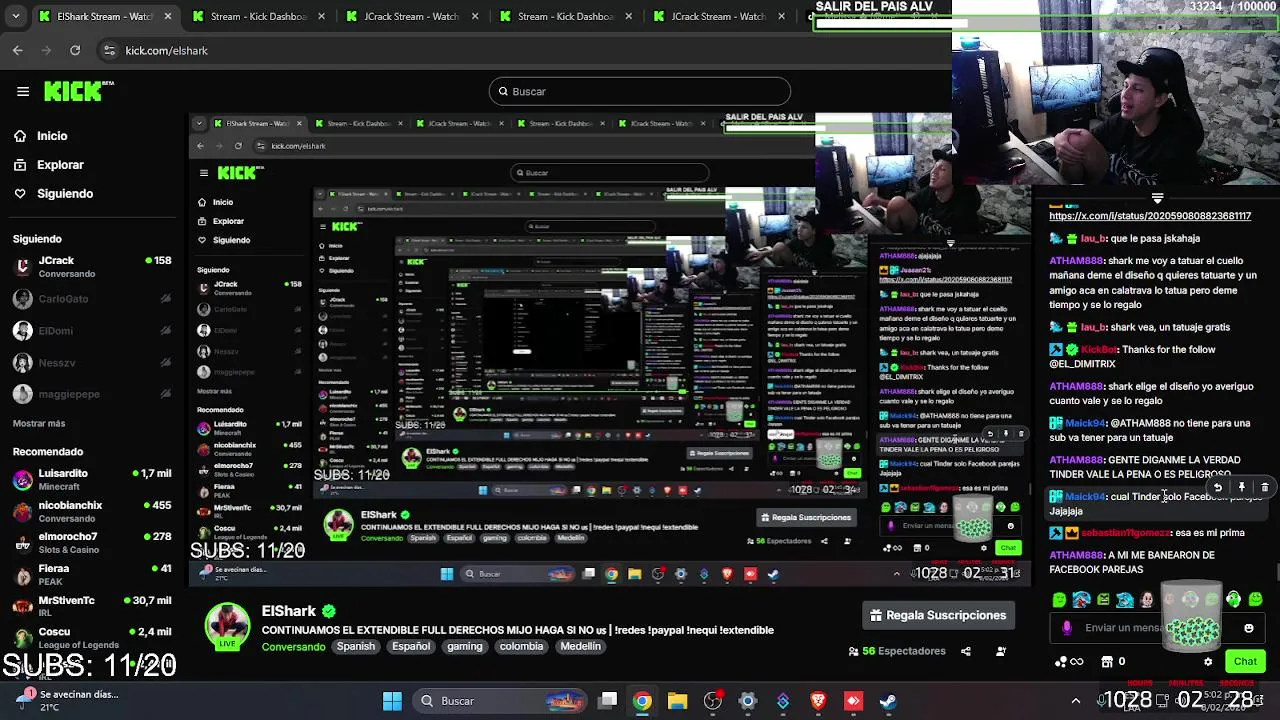The height and width of the screenshot is (720, 1280).
Task: Send message with green Chat button
Action: coord(1245,661)
